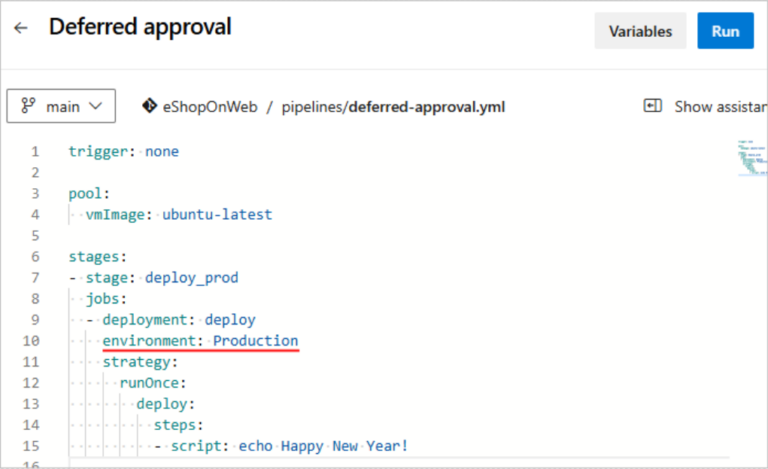Click 'vmImage: ubuntu-latest' text
The image size is (768, 469).
[179, 214]
